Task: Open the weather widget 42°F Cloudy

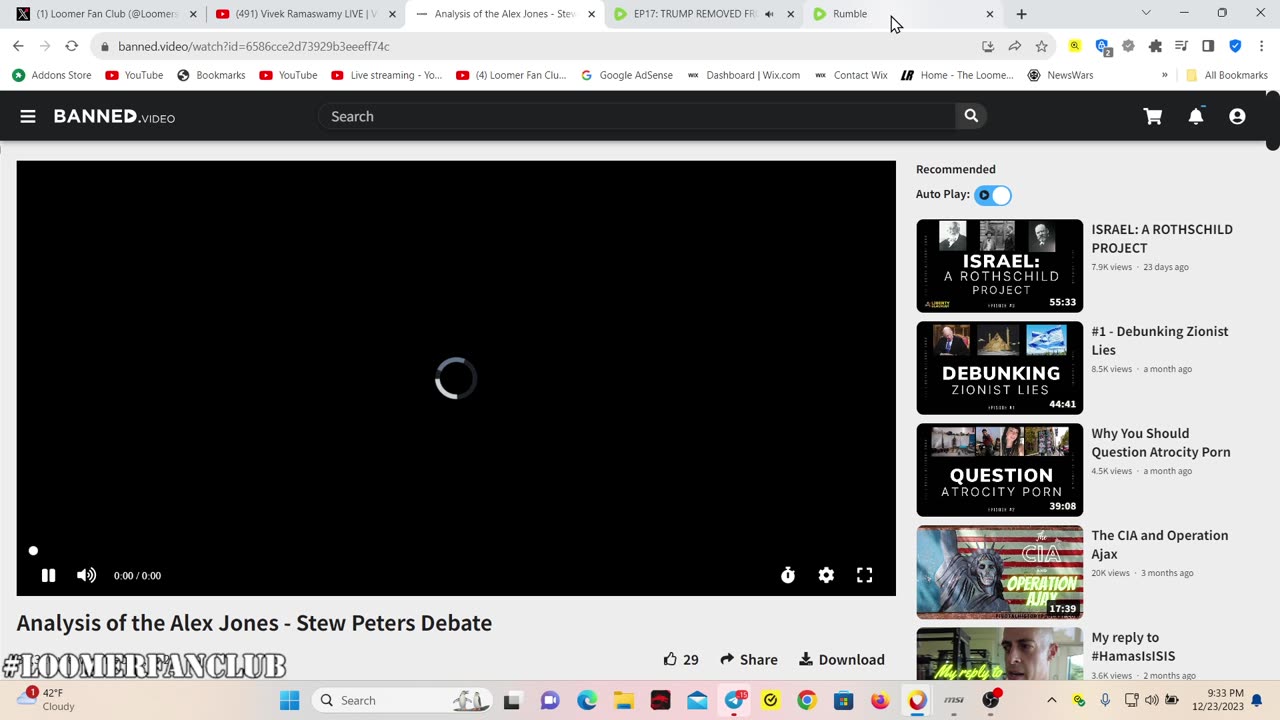Action: [x=46, y=699]
